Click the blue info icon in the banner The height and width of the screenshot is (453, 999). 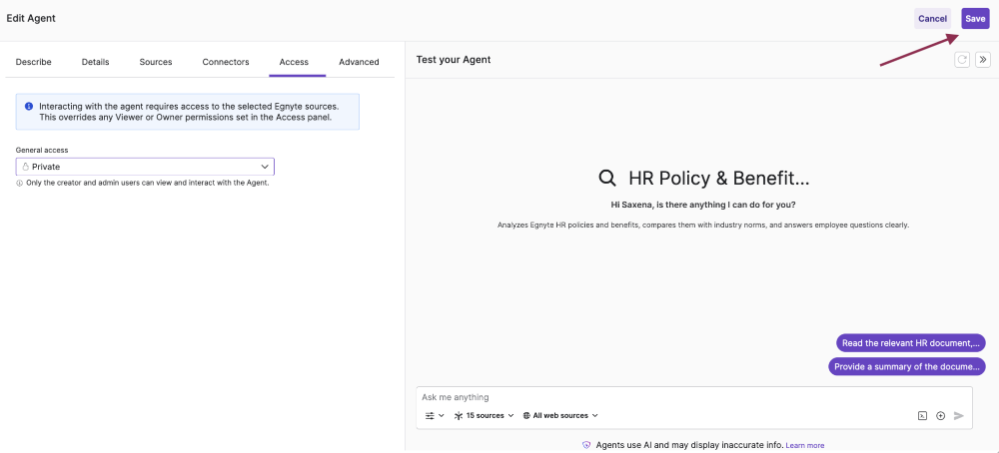(29, 106)
